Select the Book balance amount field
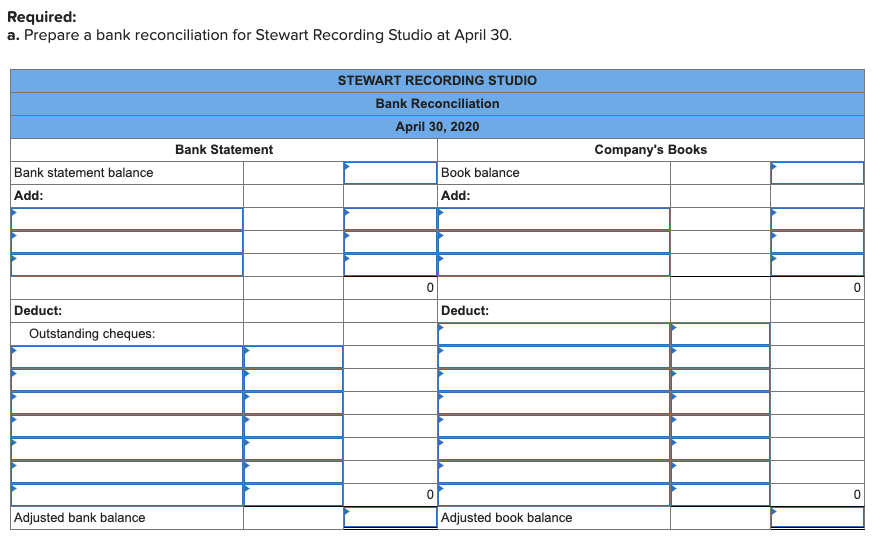Screen dimensions: 885x551 coord(817,173)
